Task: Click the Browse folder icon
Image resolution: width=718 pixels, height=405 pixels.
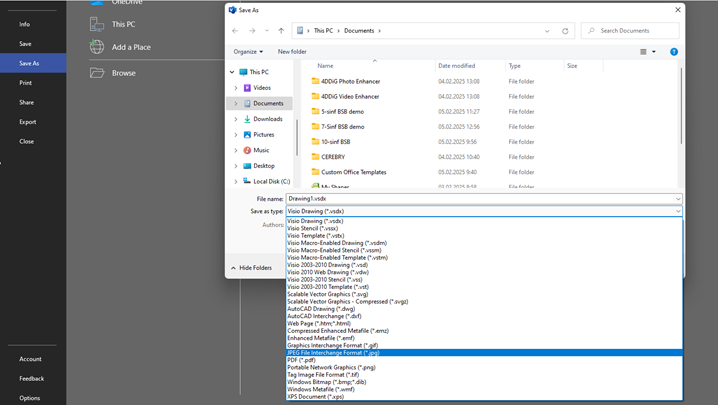Action: tap(97, 73)
